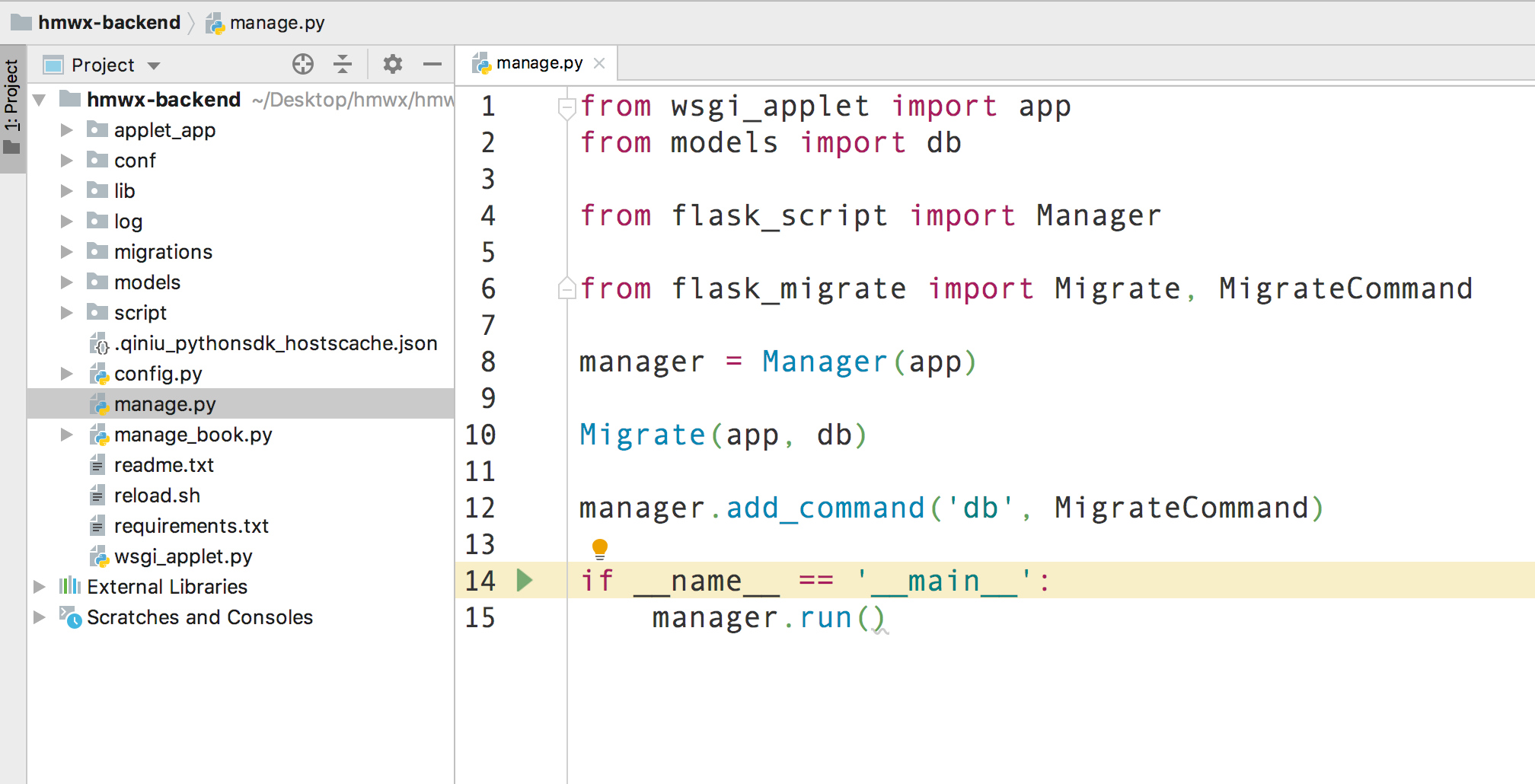
Task: Collapse the hmwx-backend root folder
Action: [x=40, y=100]
